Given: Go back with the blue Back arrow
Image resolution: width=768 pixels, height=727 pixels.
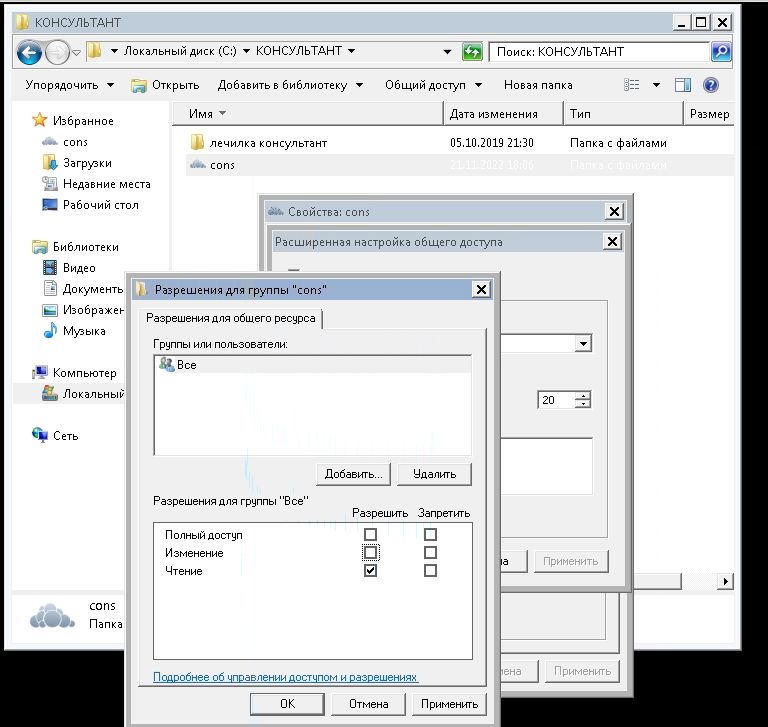Looking at the screenshot, I should [x=29, y=52].
